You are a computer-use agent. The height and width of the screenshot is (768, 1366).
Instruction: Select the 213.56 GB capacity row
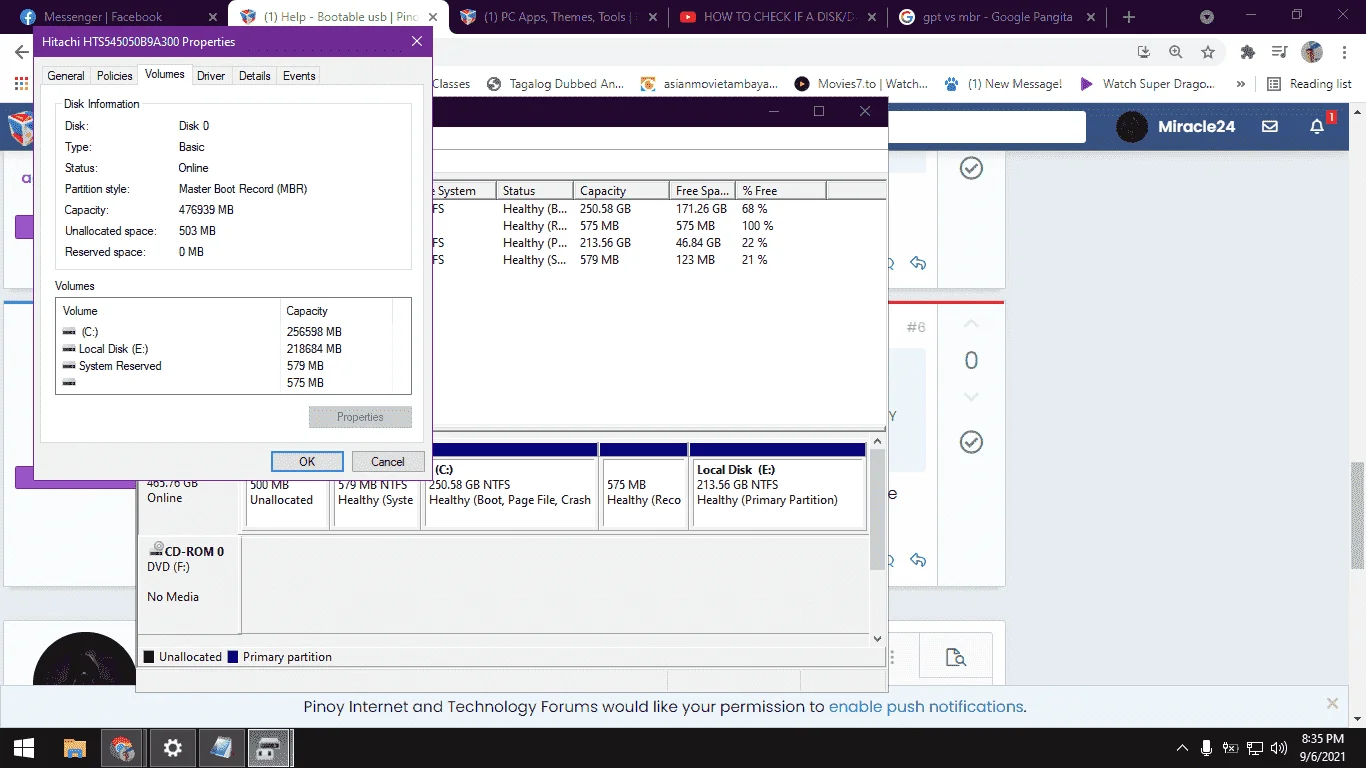[x=660, y=243]
